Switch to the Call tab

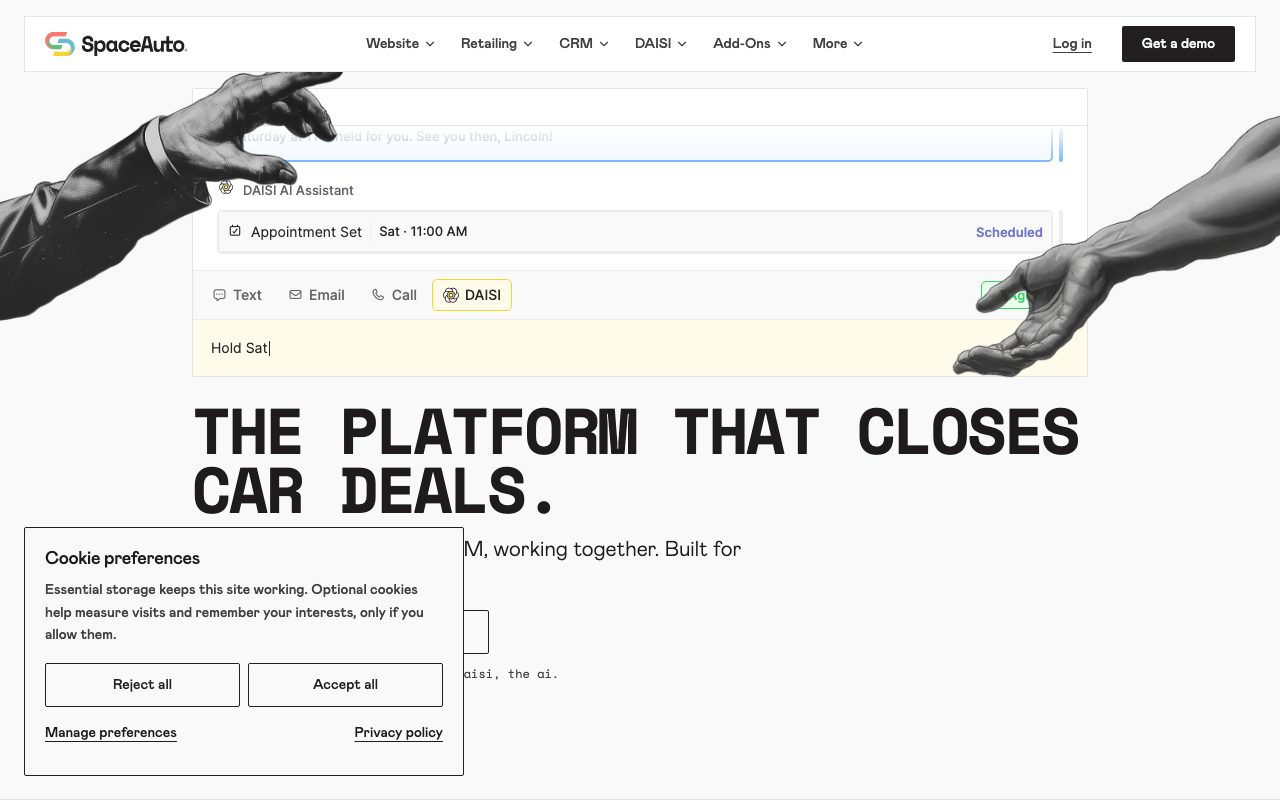click(394, 295)
